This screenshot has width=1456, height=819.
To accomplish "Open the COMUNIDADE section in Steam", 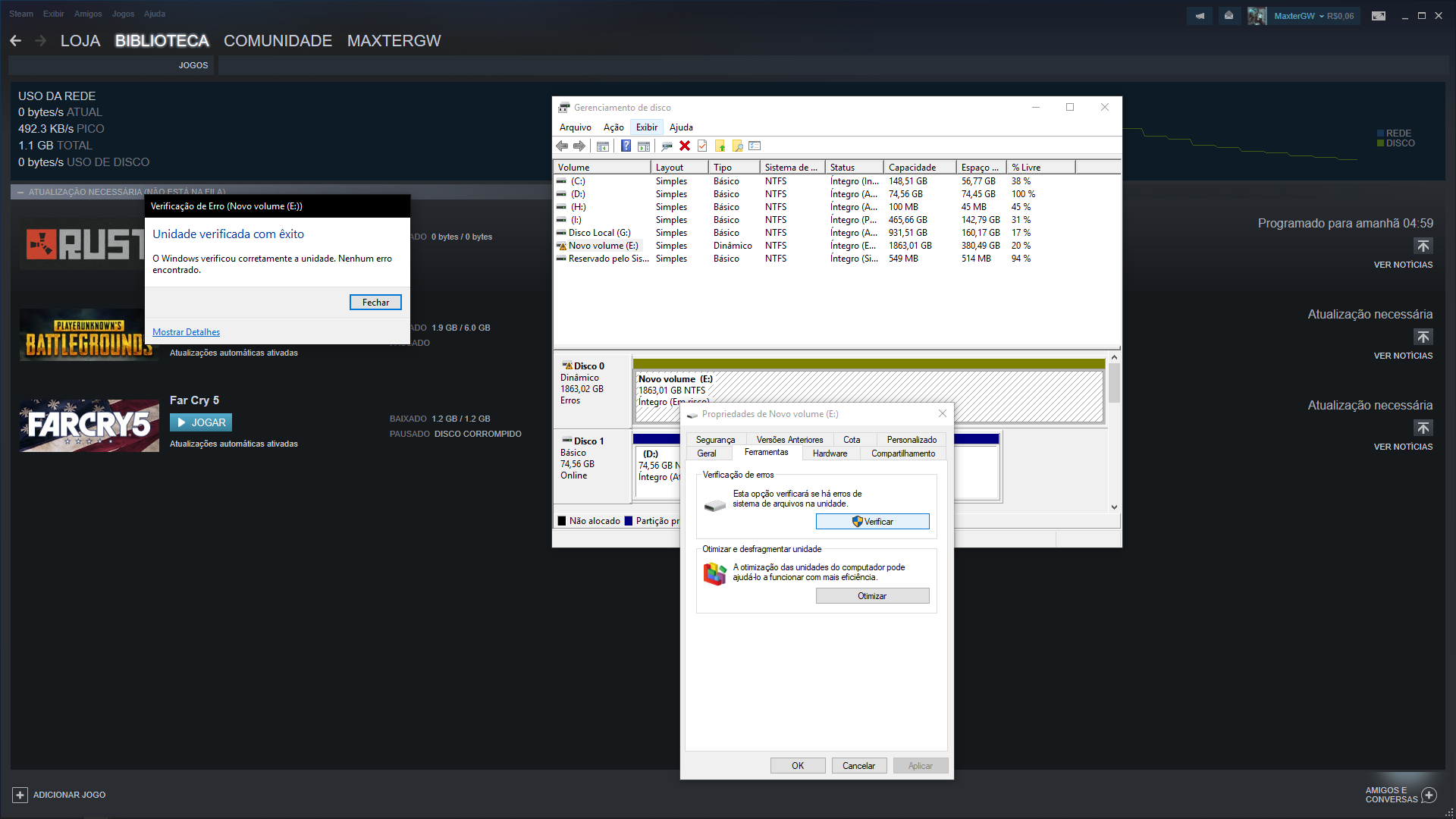I will [x=278, y=41].
